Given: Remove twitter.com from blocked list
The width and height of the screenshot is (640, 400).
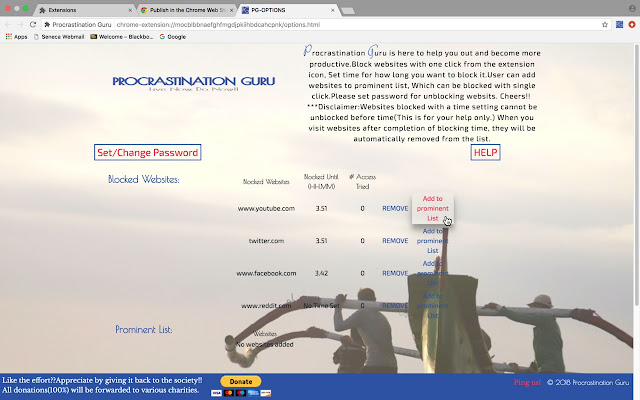Looking at the screenshot, I should (x=395, y=241).
